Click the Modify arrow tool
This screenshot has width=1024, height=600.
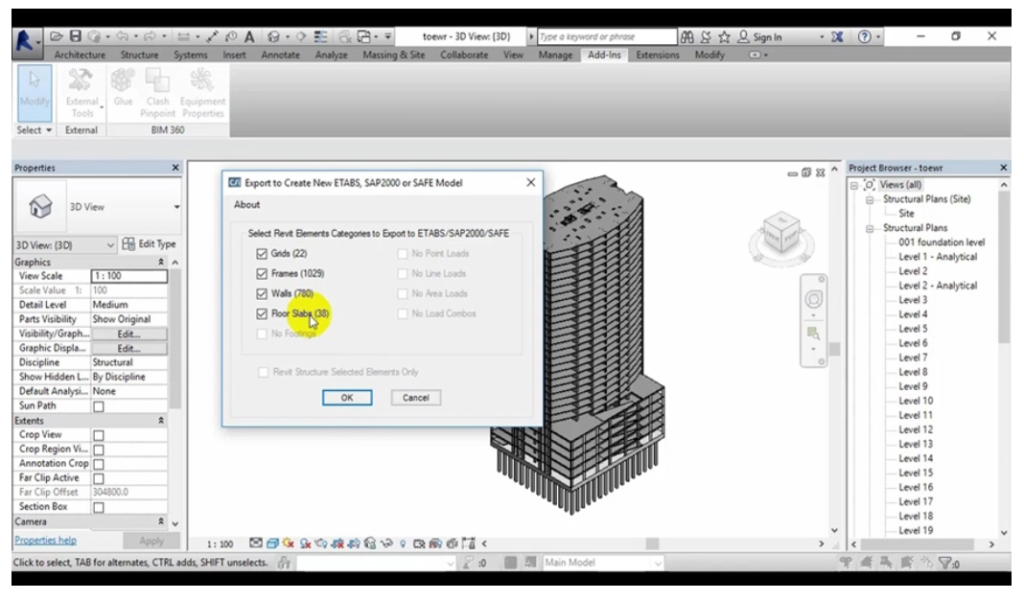point(35,93)
